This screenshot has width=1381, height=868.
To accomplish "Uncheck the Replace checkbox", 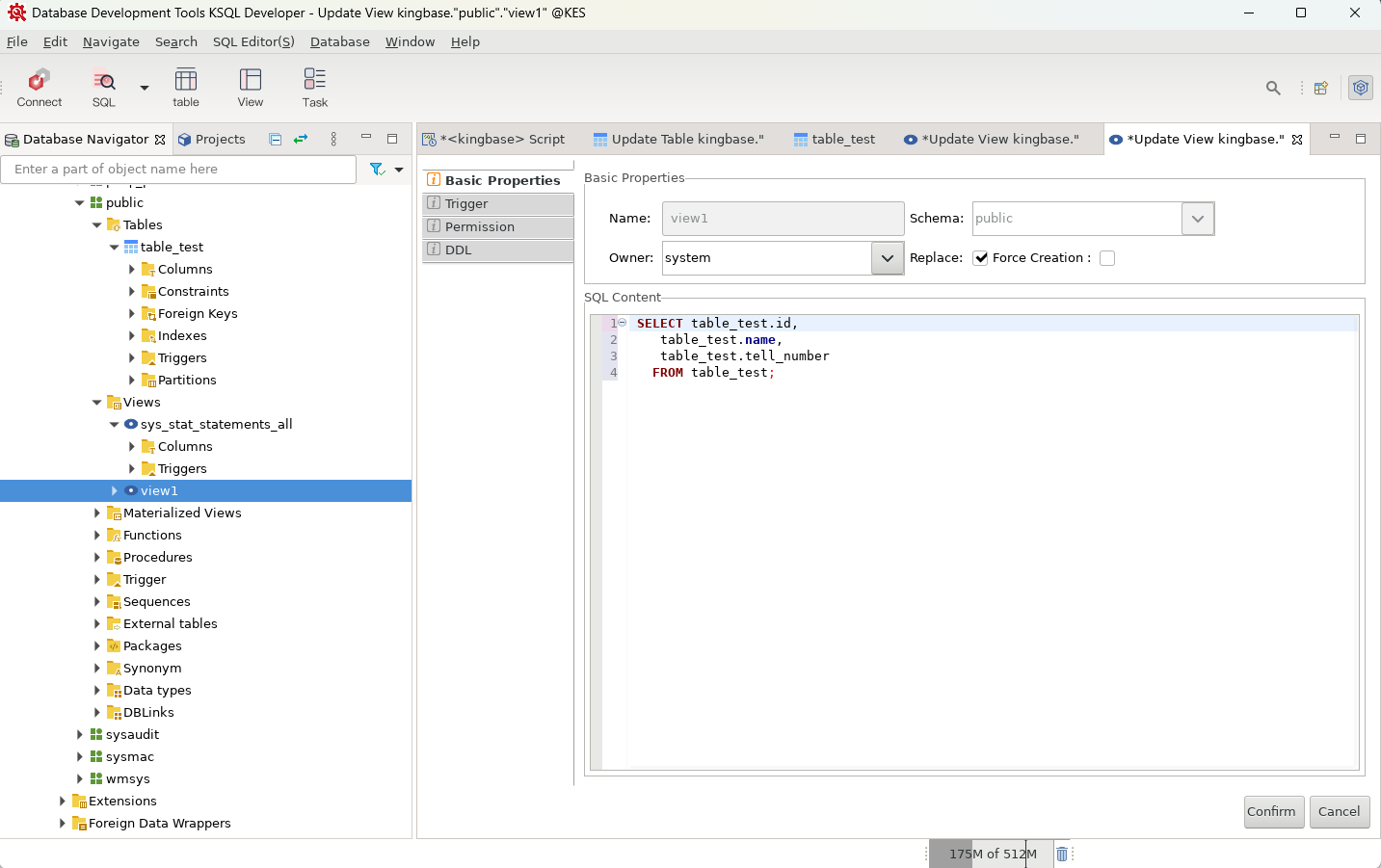I will [980, 258].
